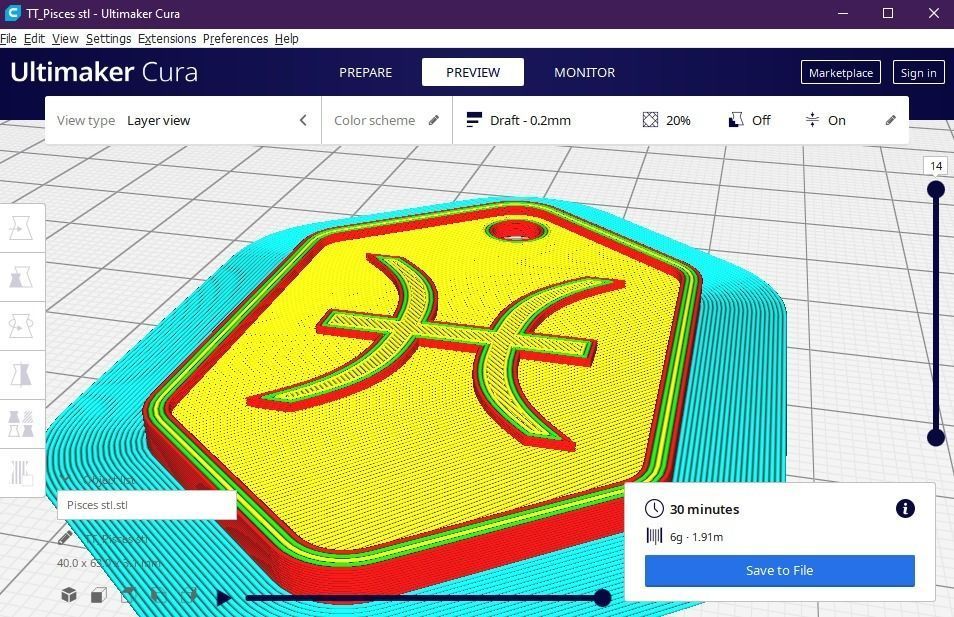Expand the Color scheme options
This screenshot has width=954, height=617.
387,120
